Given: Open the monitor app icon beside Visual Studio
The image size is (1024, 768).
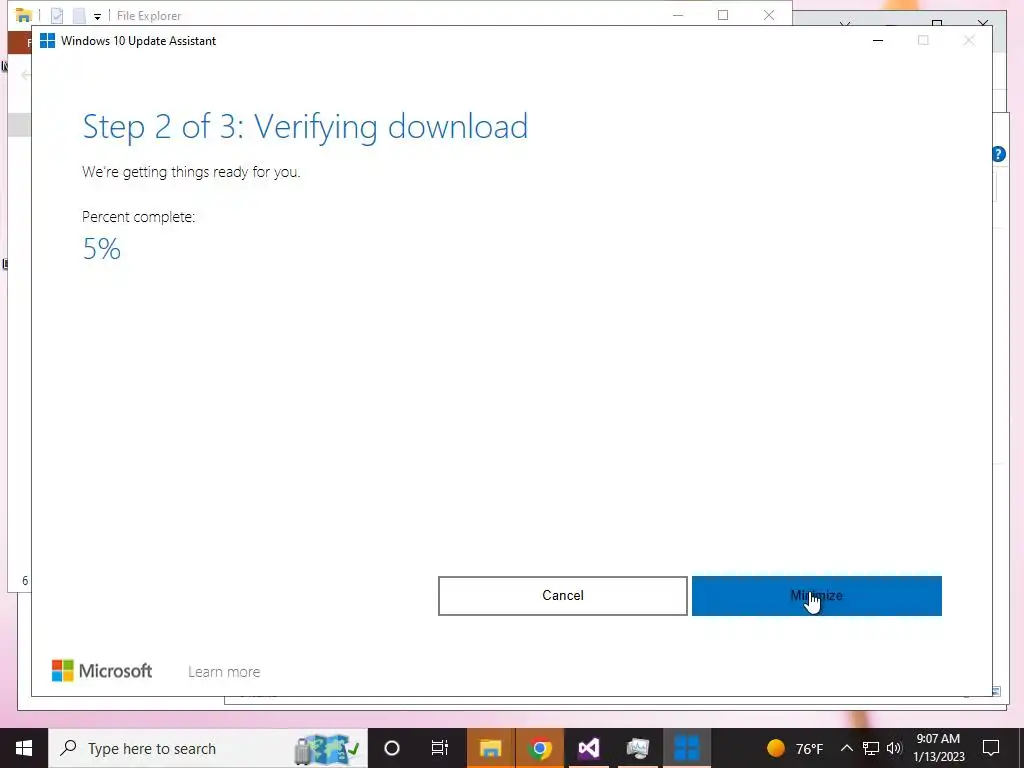Looking at the screenshot, I should (637, 748).
